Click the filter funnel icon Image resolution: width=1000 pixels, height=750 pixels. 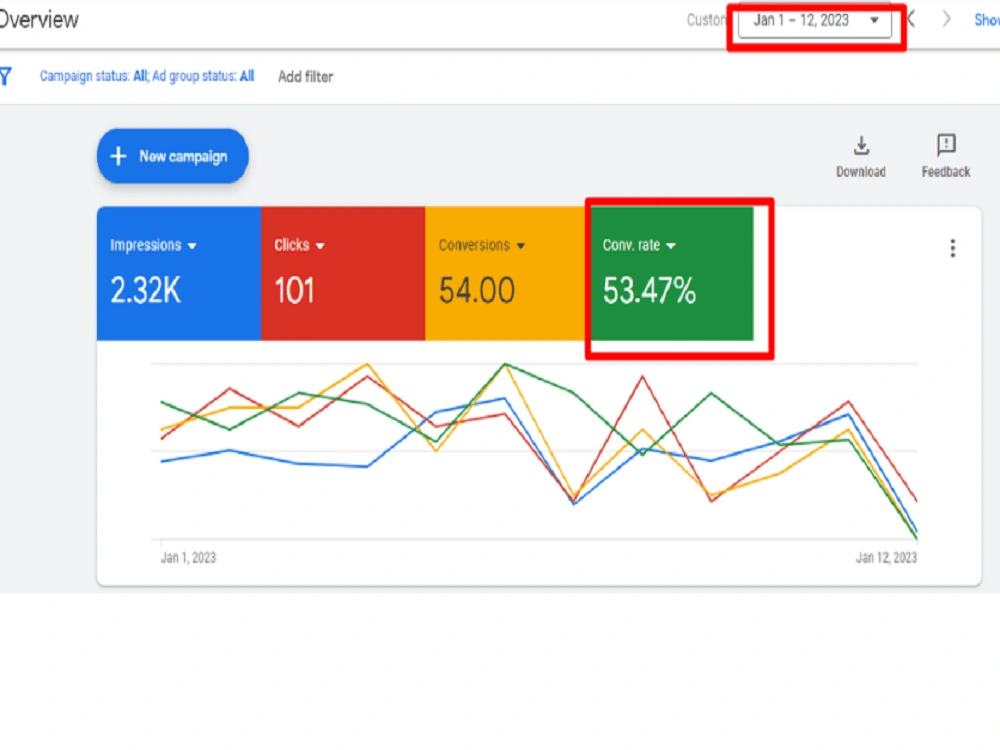pos(5,77)
